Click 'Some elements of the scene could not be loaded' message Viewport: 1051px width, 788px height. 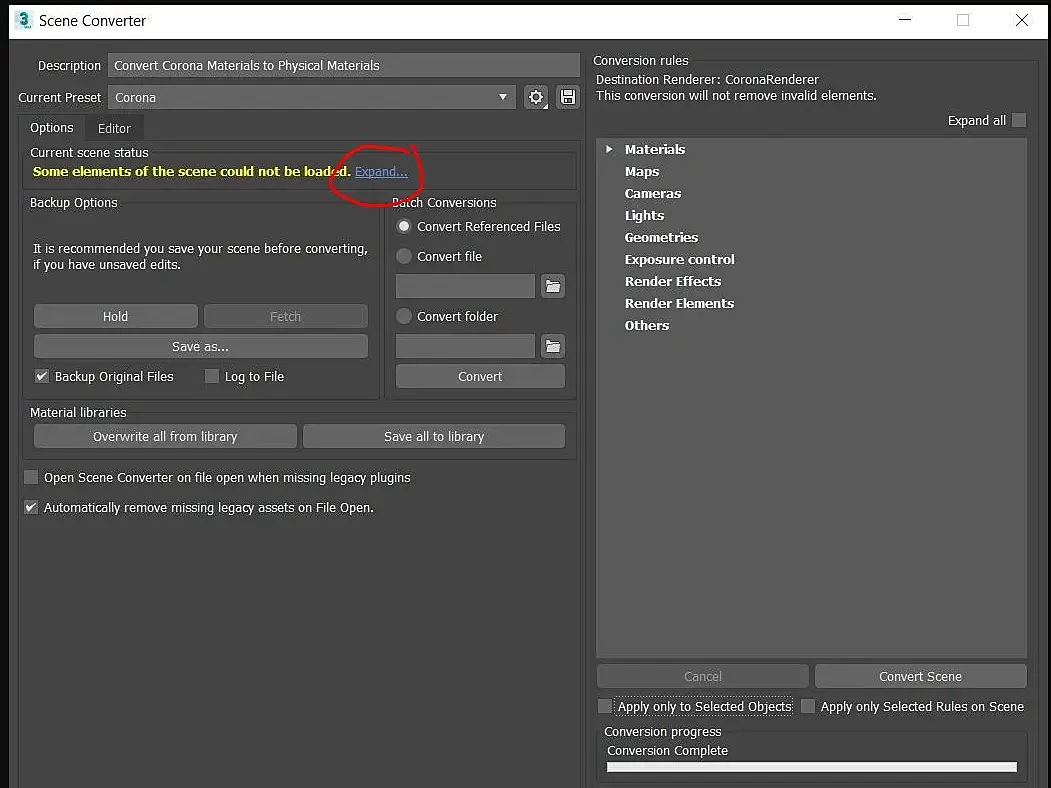pyautogui.click(x=191, y=172)
